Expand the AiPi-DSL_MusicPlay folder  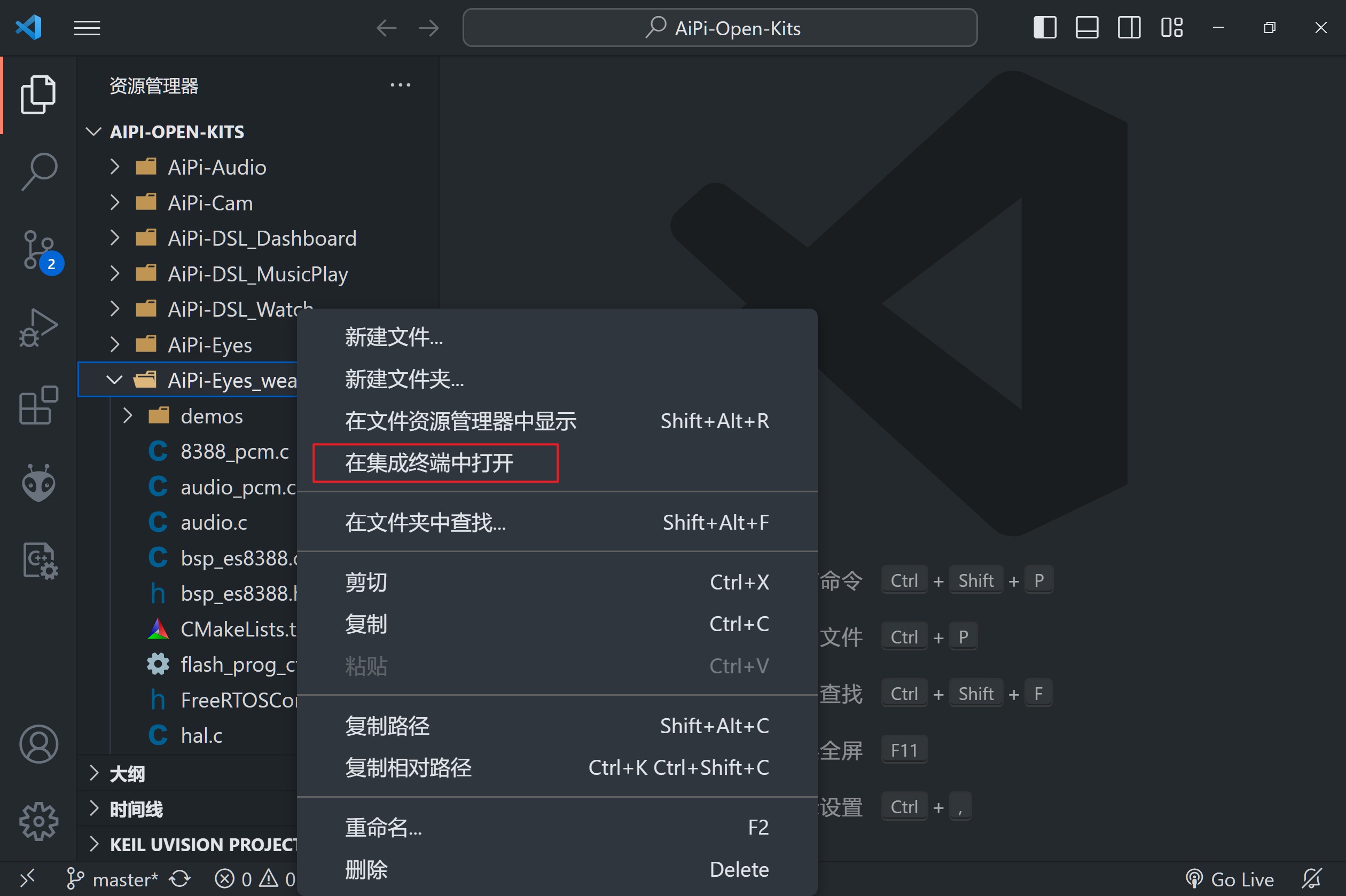click(x=259, y=274)
